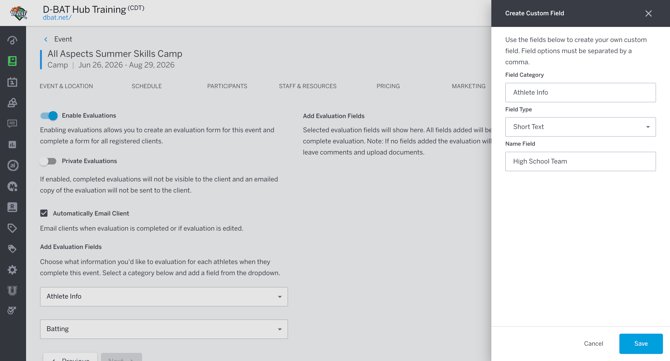Disable the Enable Evaluations toggle

(49, 116)
